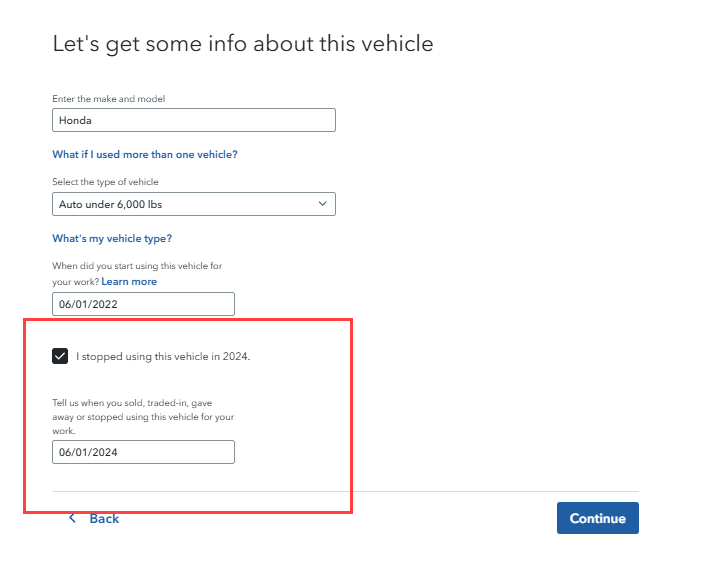
Task: Focus the stop date field showing 06/01/2024
Action: [143, 452]
